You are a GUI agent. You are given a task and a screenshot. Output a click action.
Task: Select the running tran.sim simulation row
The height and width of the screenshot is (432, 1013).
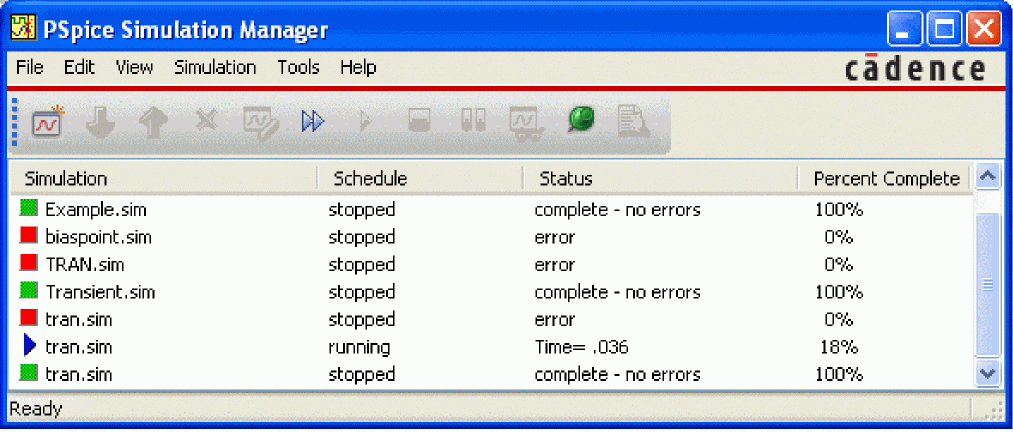click(x=490, y=347)
